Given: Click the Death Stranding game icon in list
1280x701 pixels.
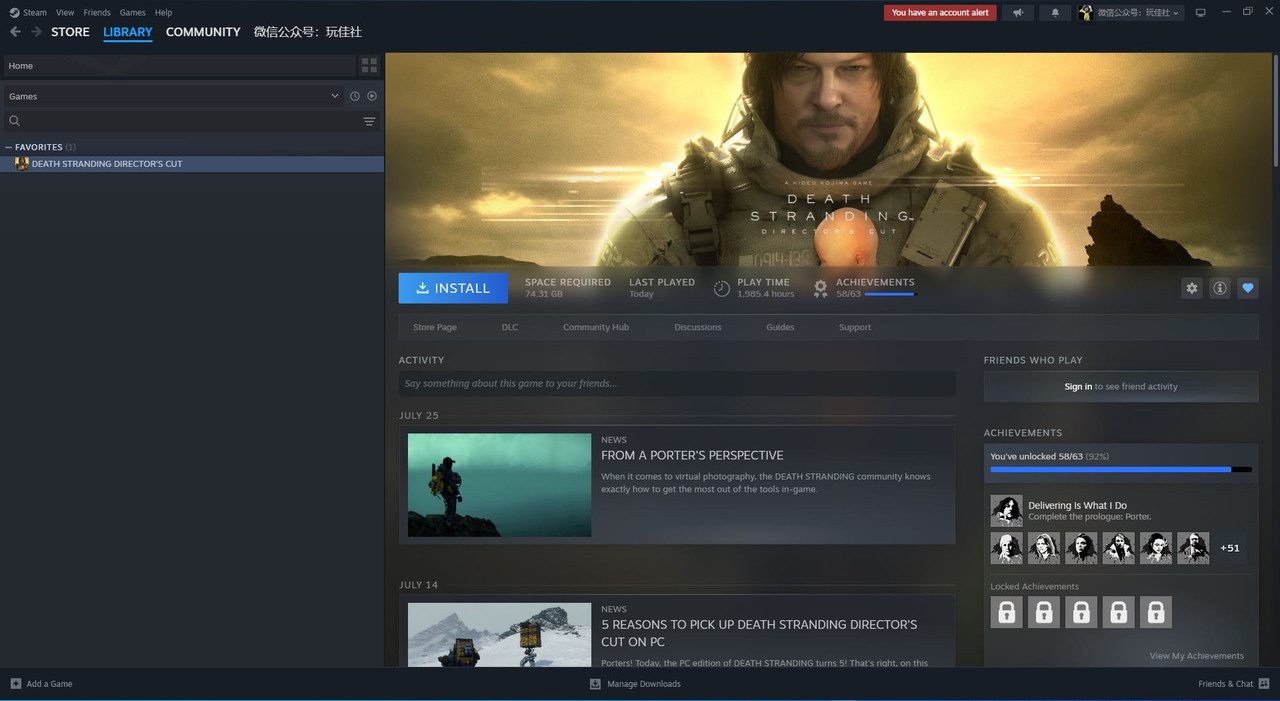Looking at the screenshot, I should [x=22, y=164].
